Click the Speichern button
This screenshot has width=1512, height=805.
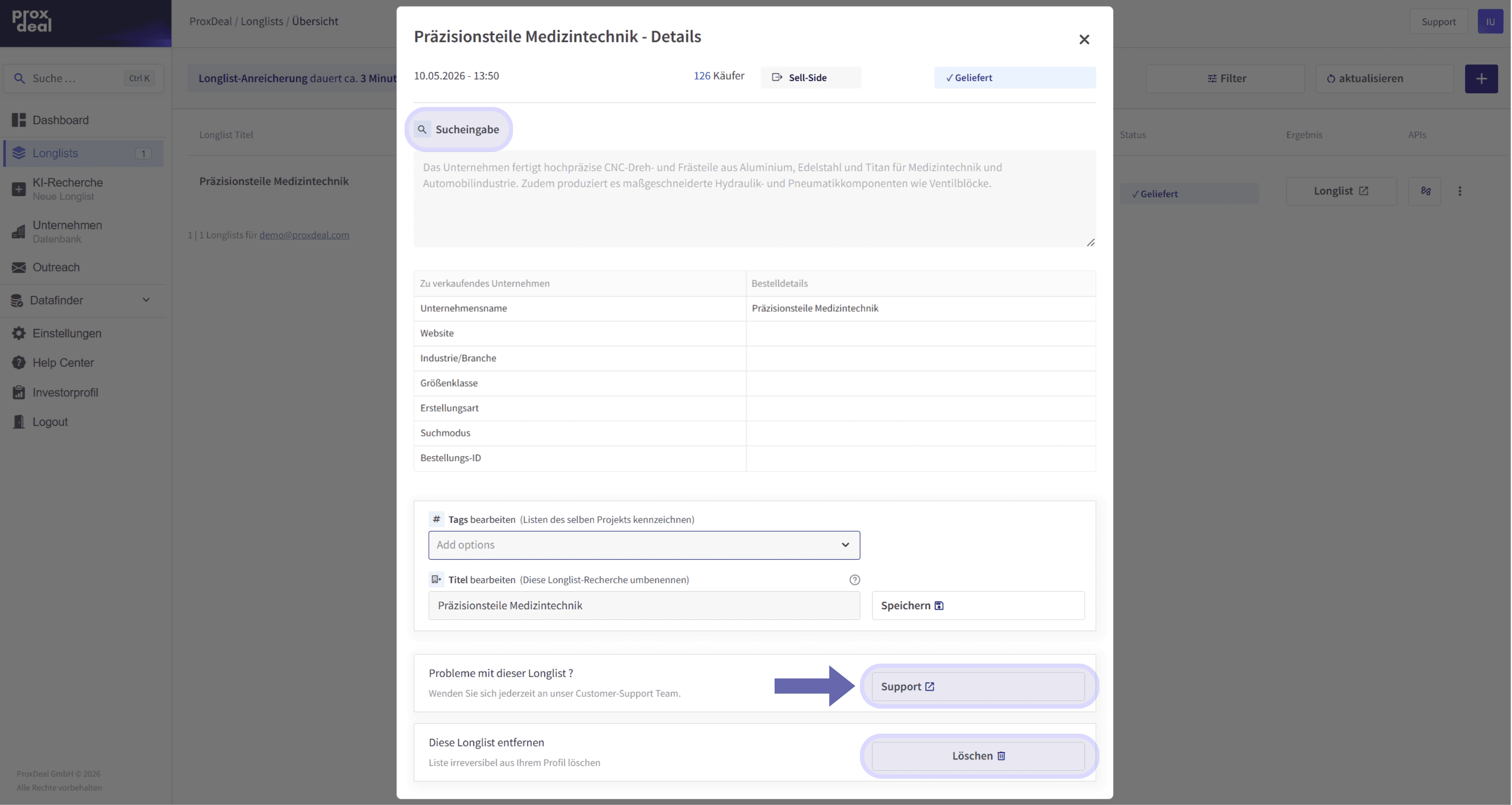(977, 605)
